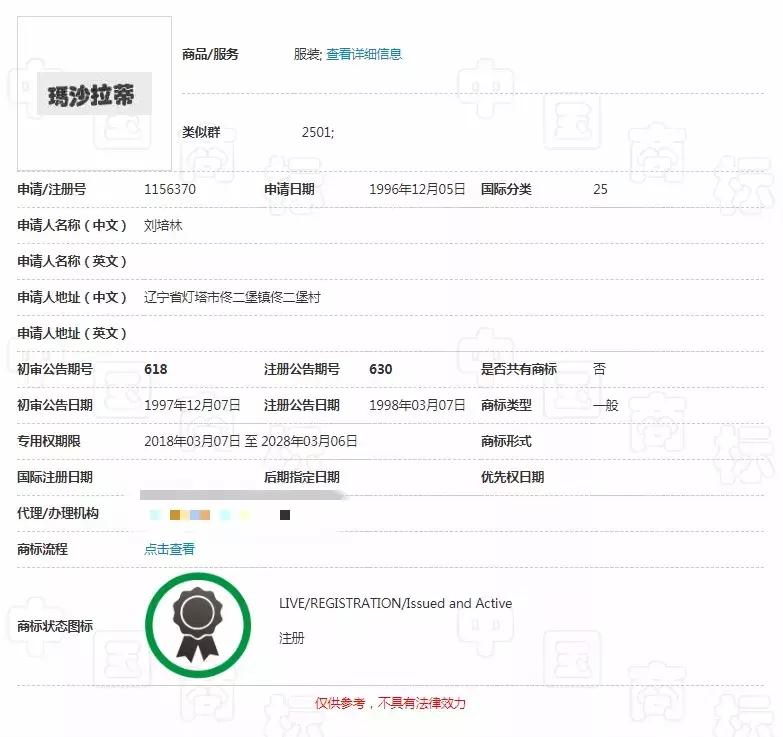This screenshot has height=737, width=783.
Task: Select the 注册公告期号 label
Action: pos(302,369)
